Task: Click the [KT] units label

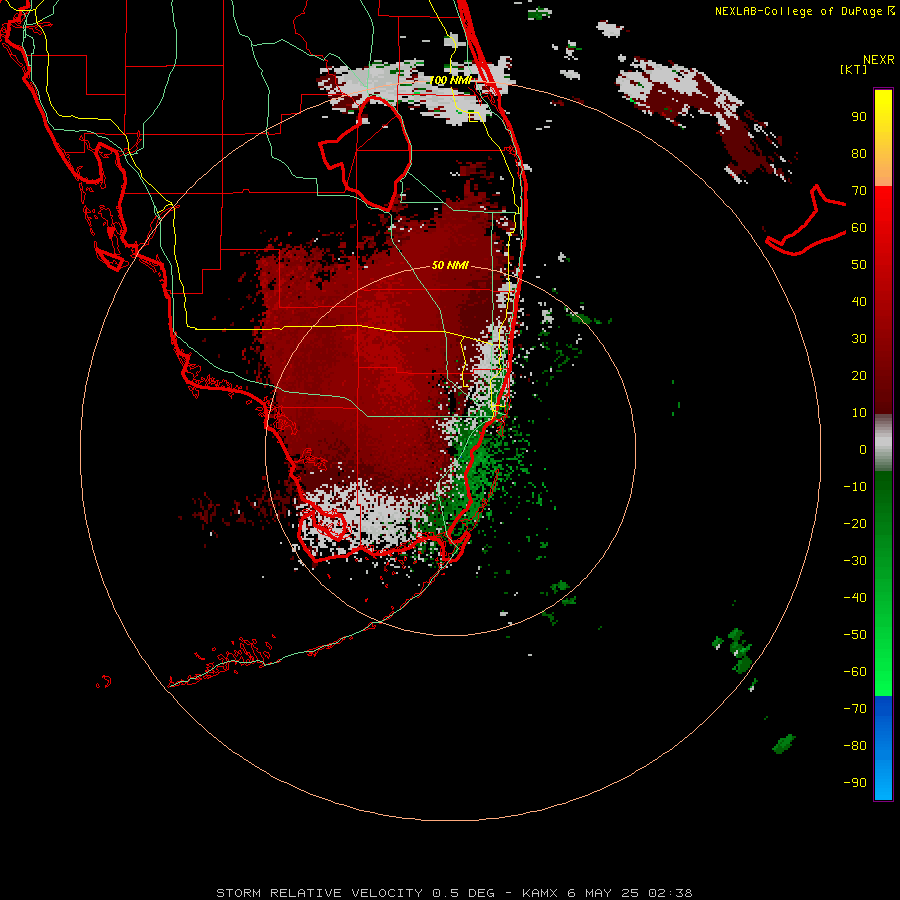Action: tap(853, 69)
